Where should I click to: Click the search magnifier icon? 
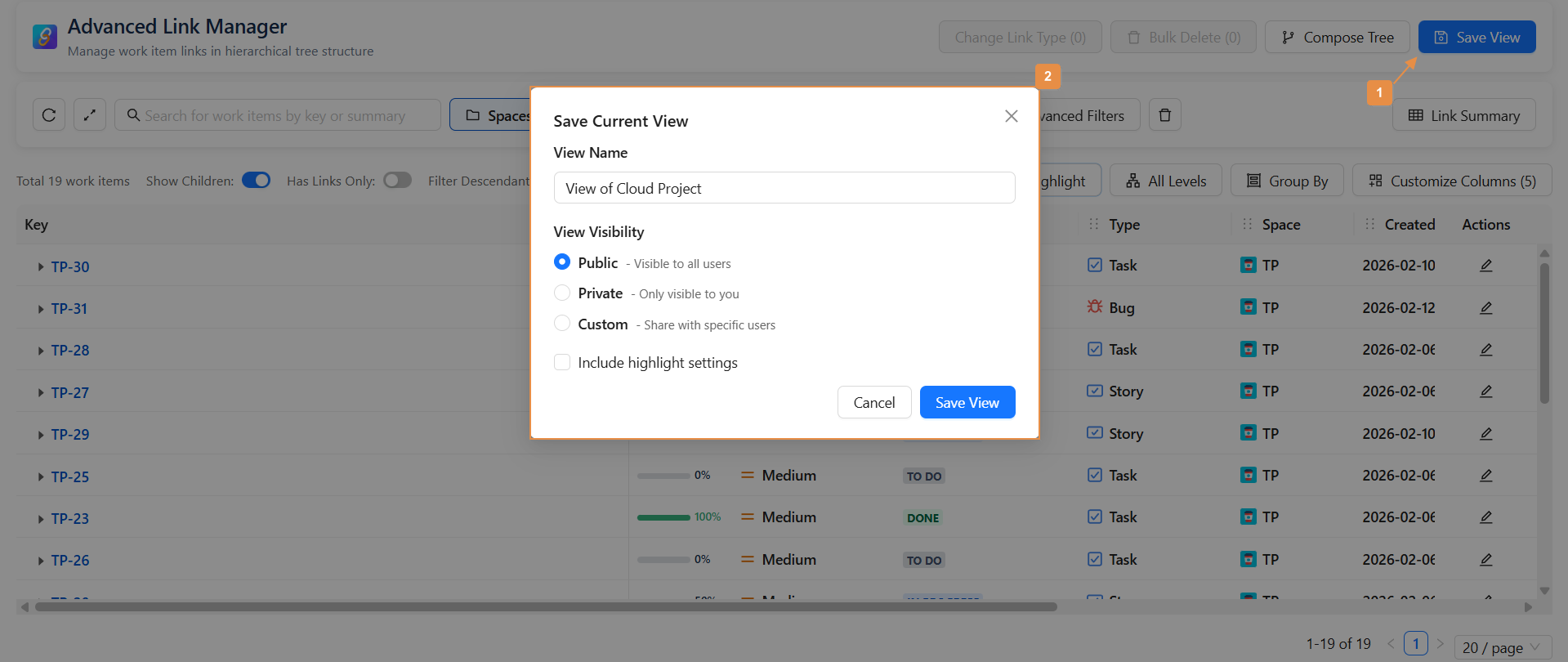pyautogui.click(x=134, y=115)
